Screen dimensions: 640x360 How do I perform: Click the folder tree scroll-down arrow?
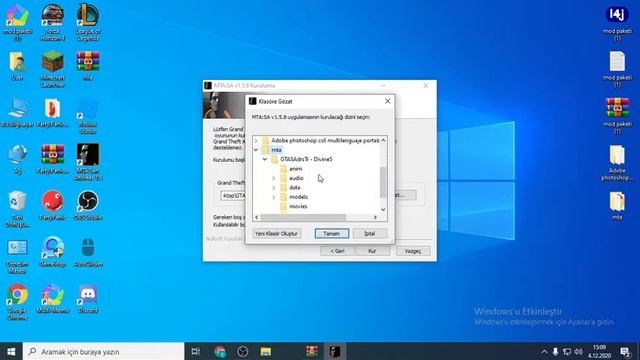[383, 209]
